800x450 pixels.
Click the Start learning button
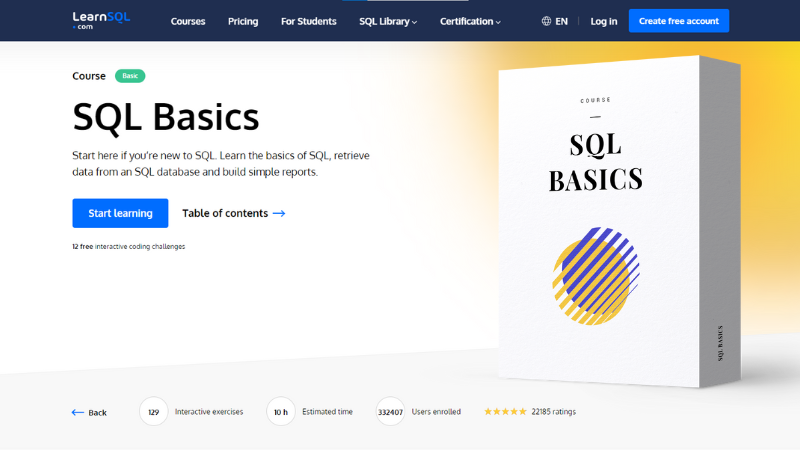tap(120, 213)
